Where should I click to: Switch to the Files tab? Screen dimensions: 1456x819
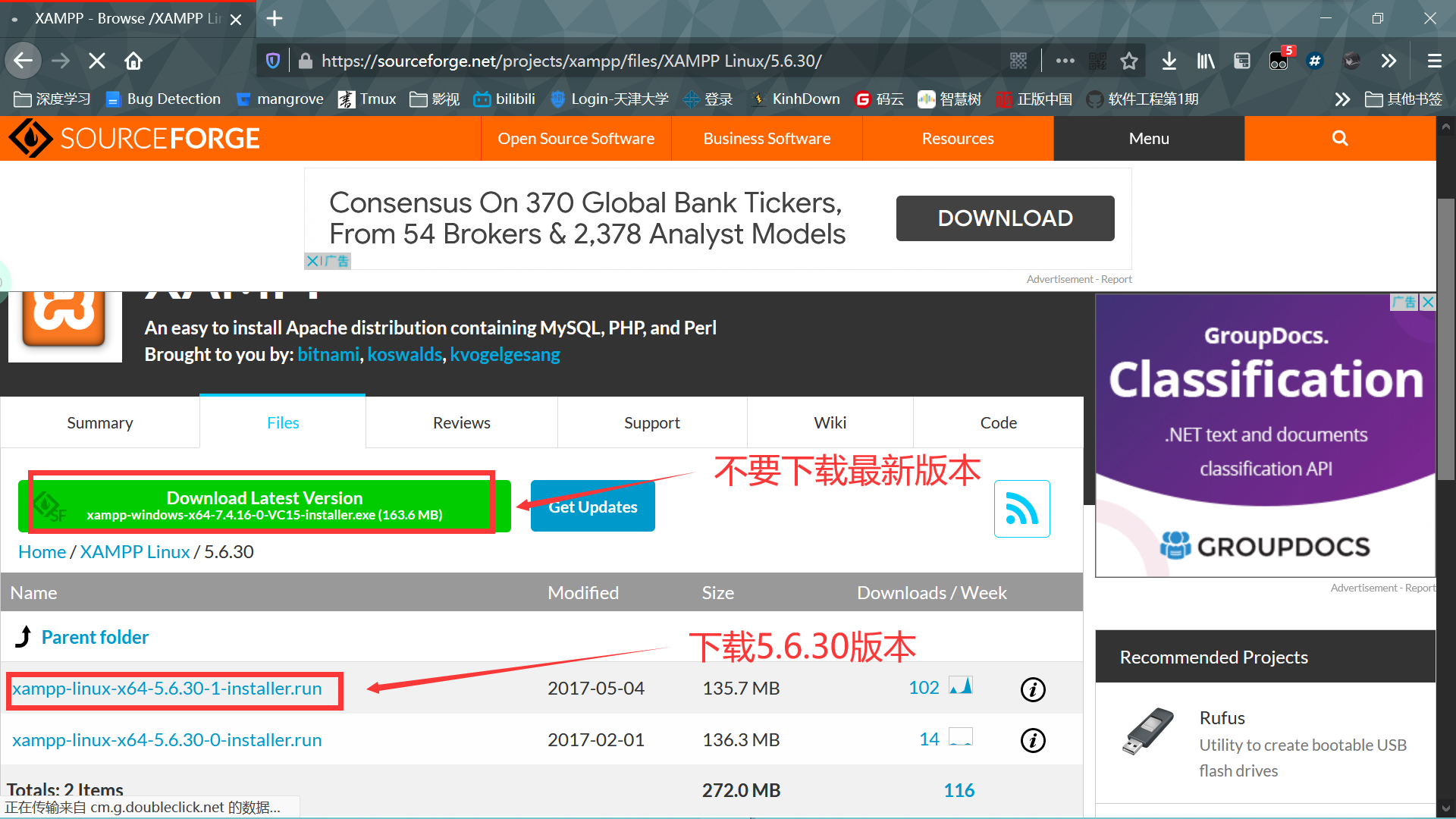283,422
